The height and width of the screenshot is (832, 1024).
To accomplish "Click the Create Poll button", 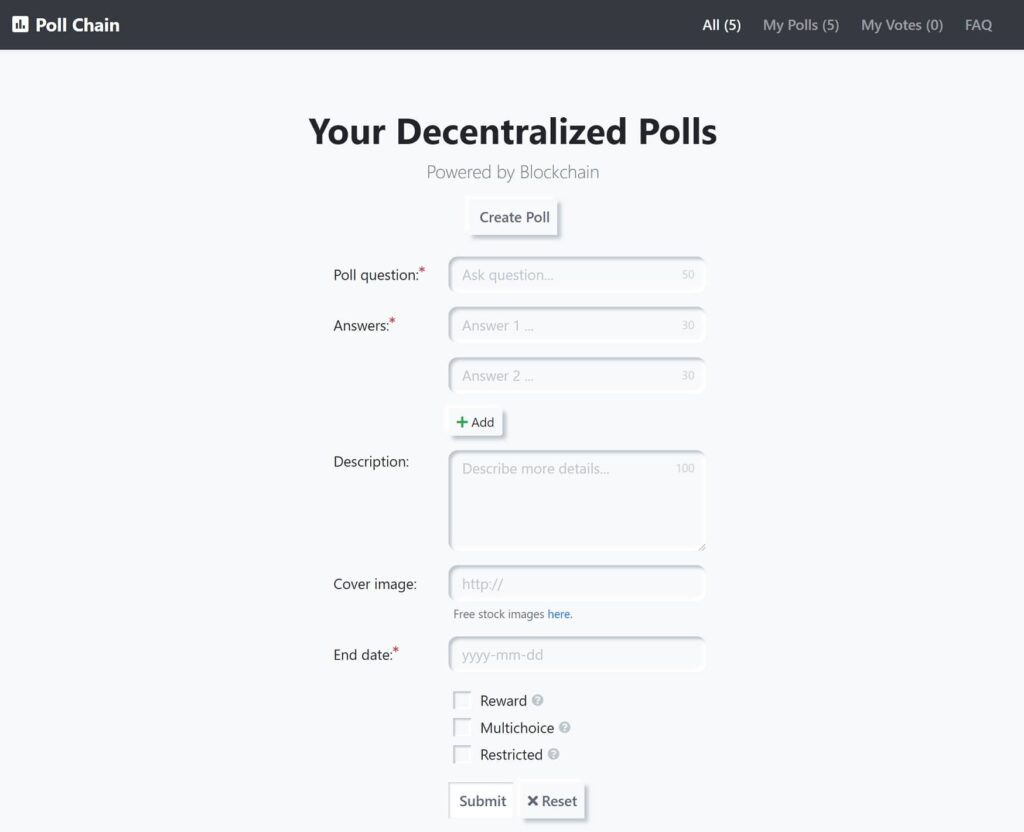I will pos(514,217).
